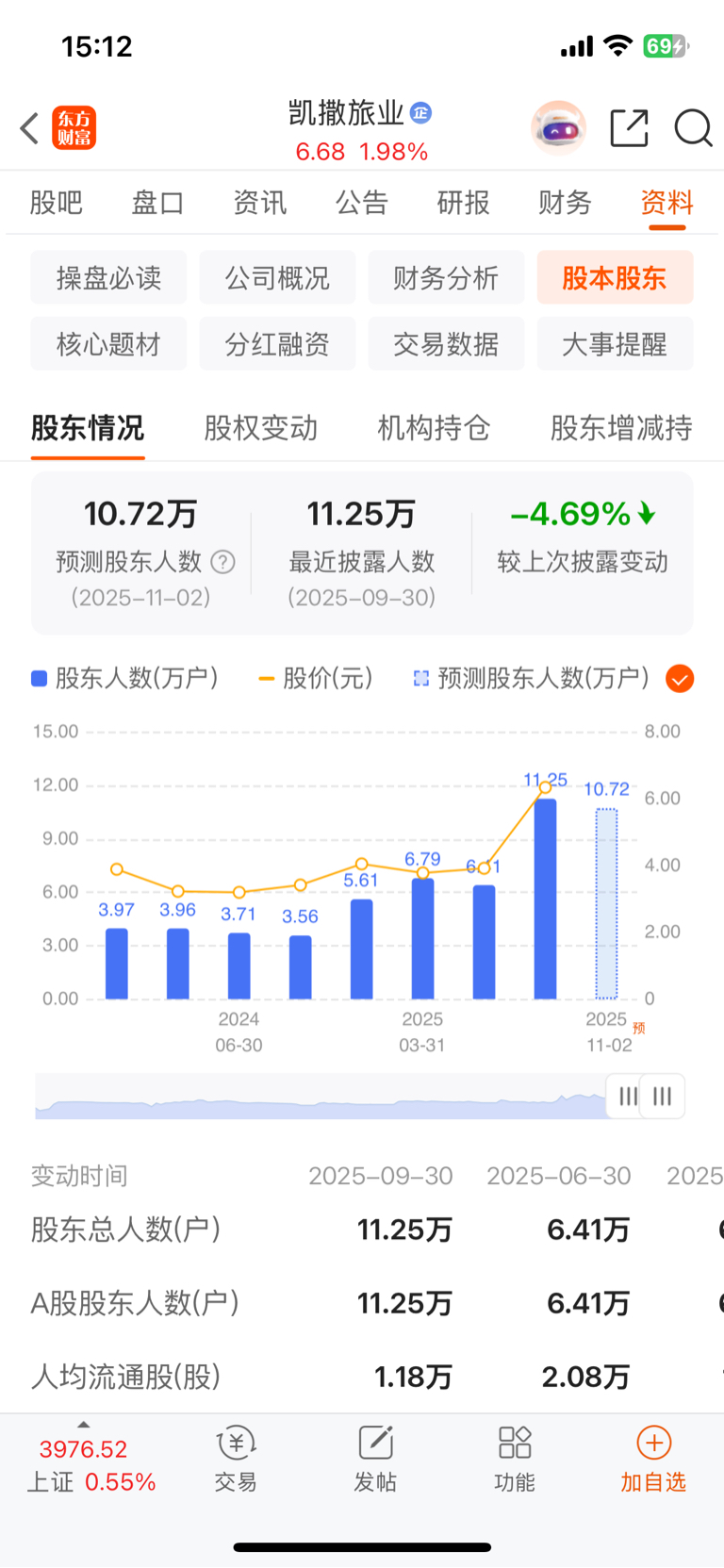Grab the right range handle of chart slider
The width and height of the screenshot is (724, 1568).
click(663, 1097)
